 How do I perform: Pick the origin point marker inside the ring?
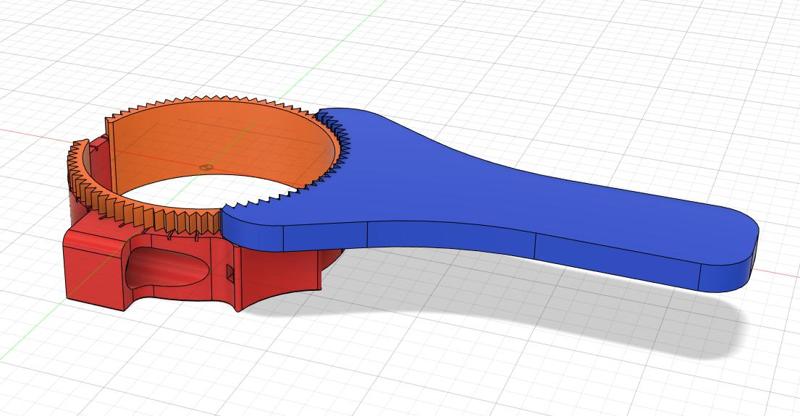tap(205, 167)
